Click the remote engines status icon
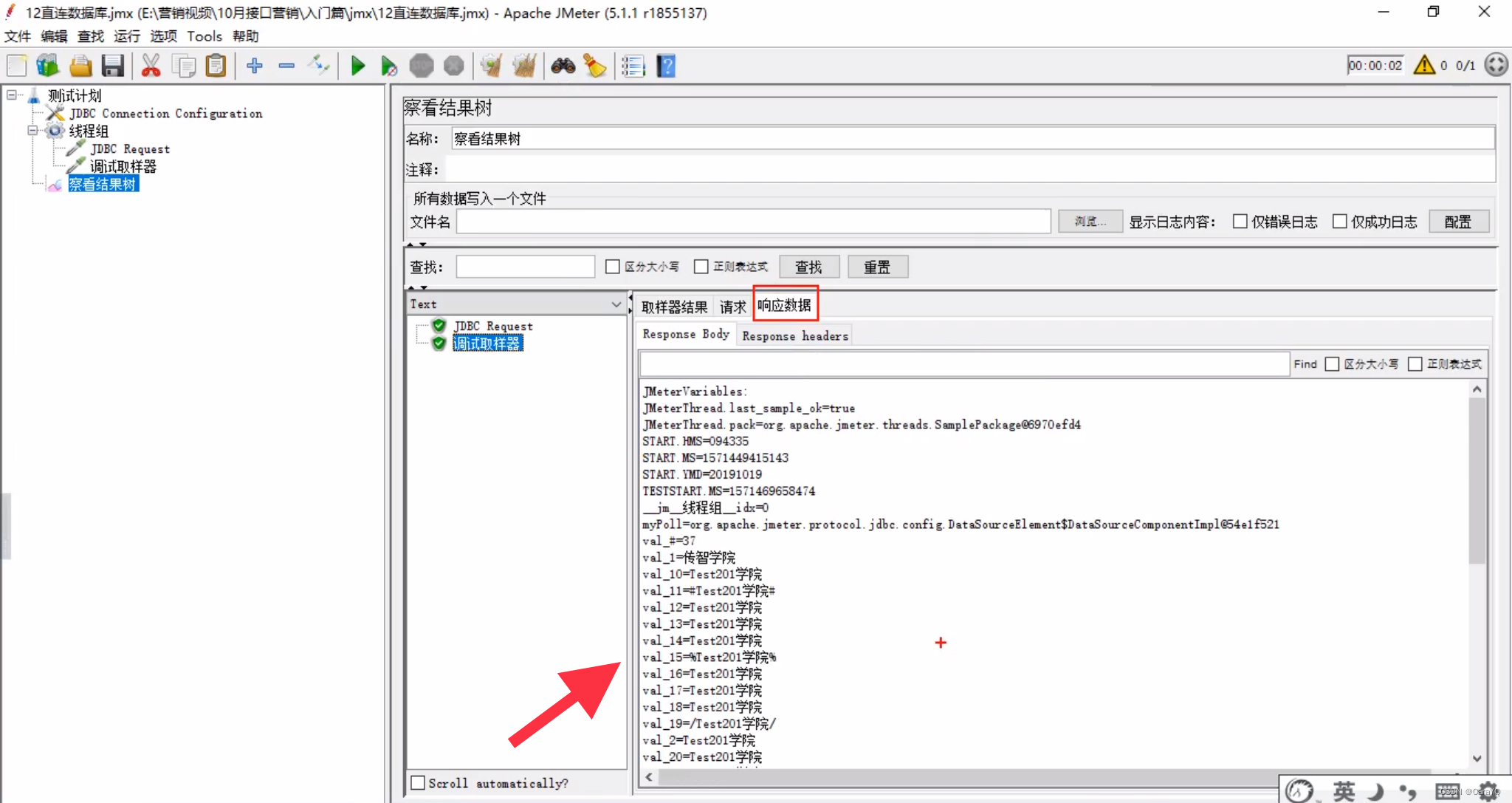 (1496, 65)
